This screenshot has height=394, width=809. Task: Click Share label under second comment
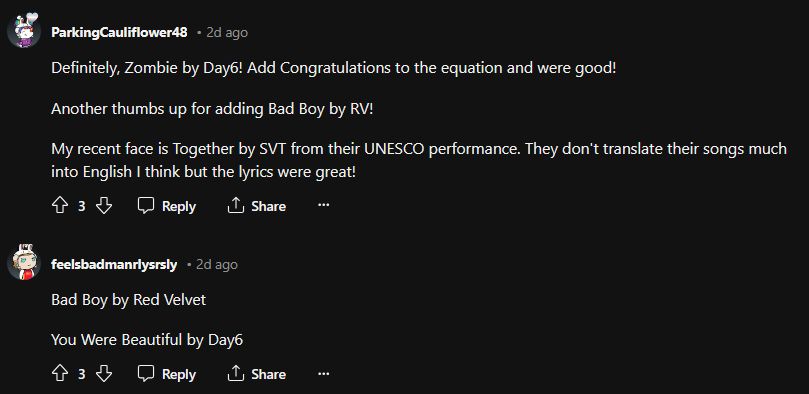point(268,374)
